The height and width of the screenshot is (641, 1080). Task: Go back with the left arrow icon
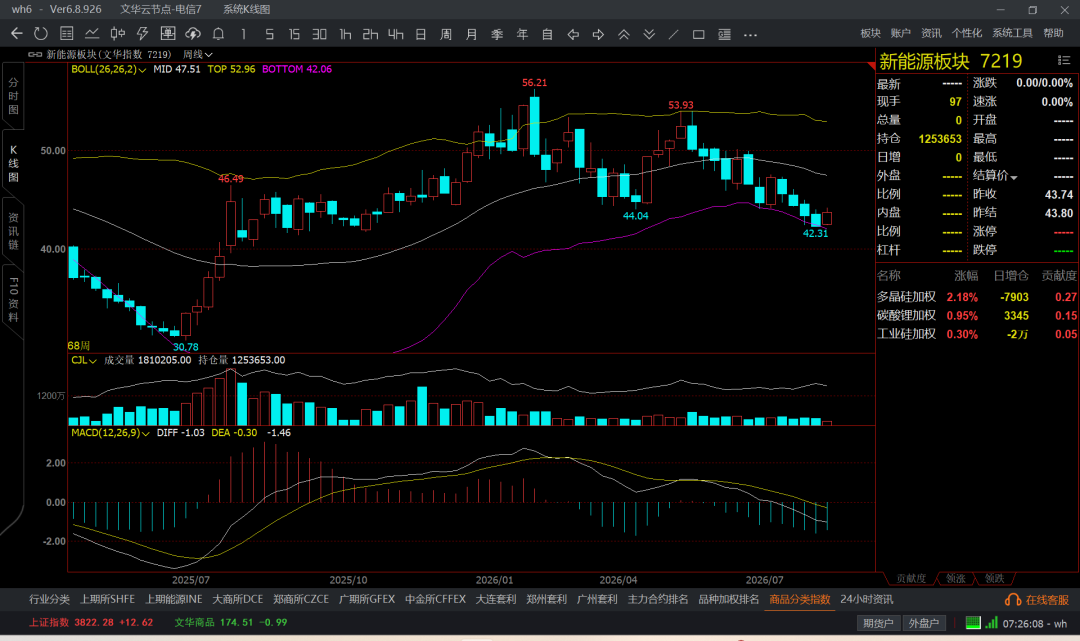(17, 34)
